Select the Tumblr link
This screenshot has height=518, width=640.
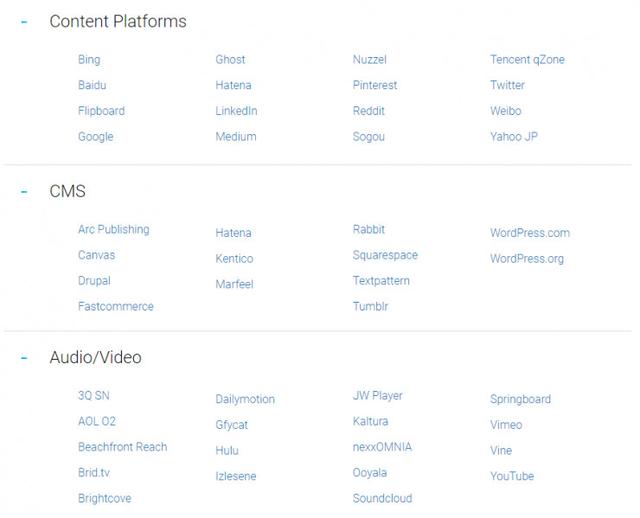tap(370, 307)
